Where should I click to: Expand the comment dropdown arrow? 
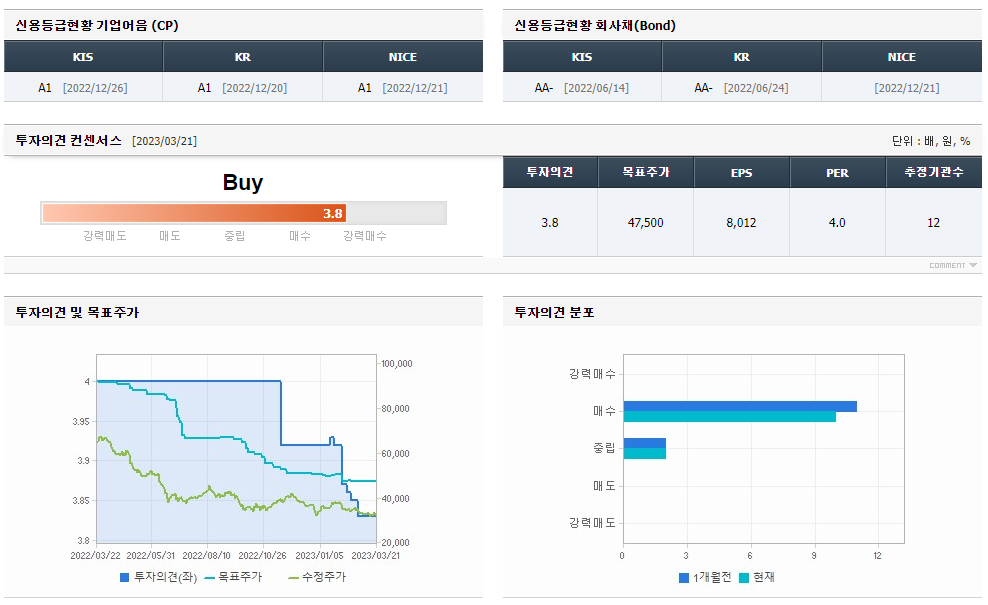973,265
